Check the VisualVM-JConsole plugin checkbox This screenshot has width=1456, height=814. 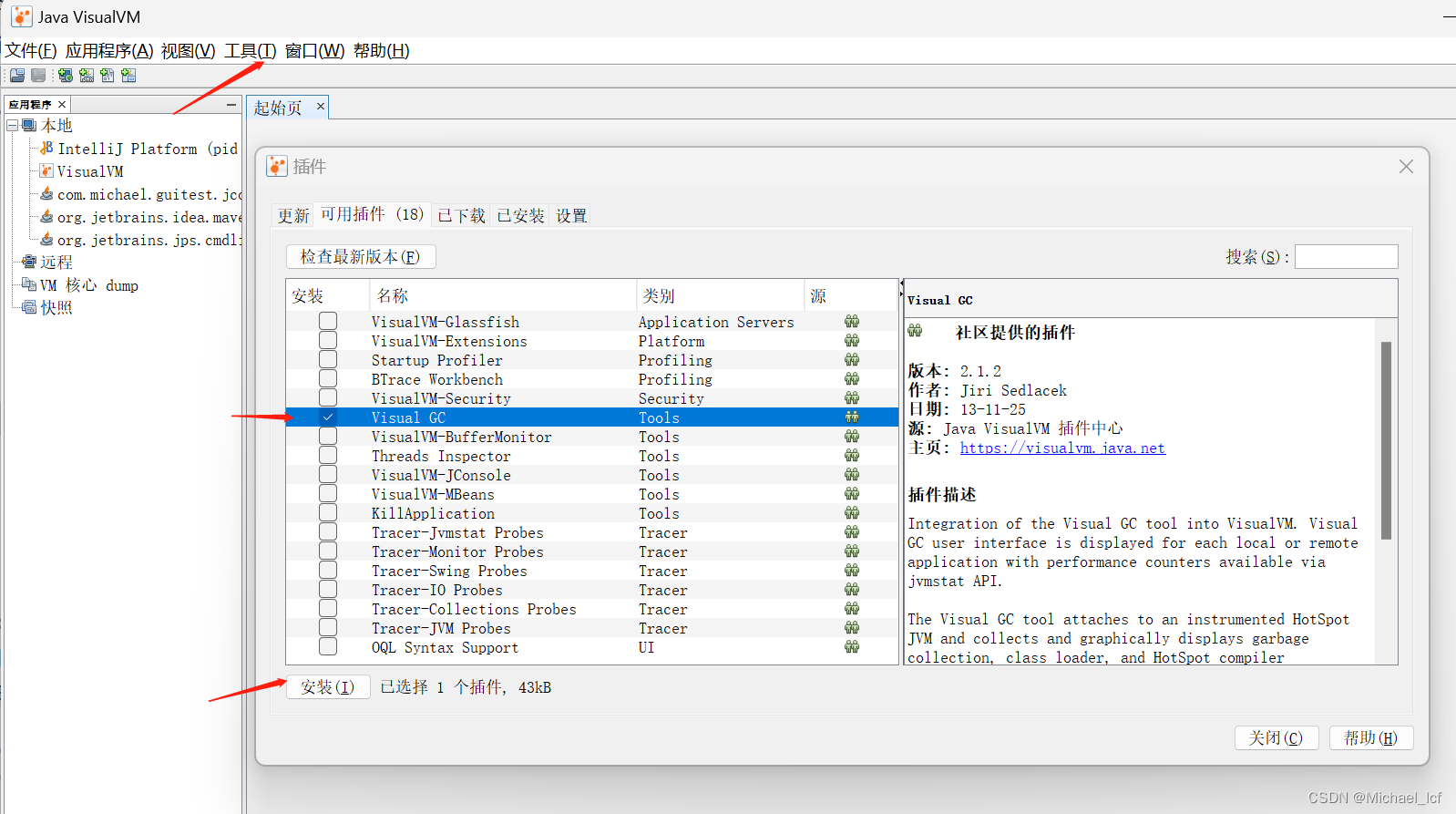pos(328,474)
